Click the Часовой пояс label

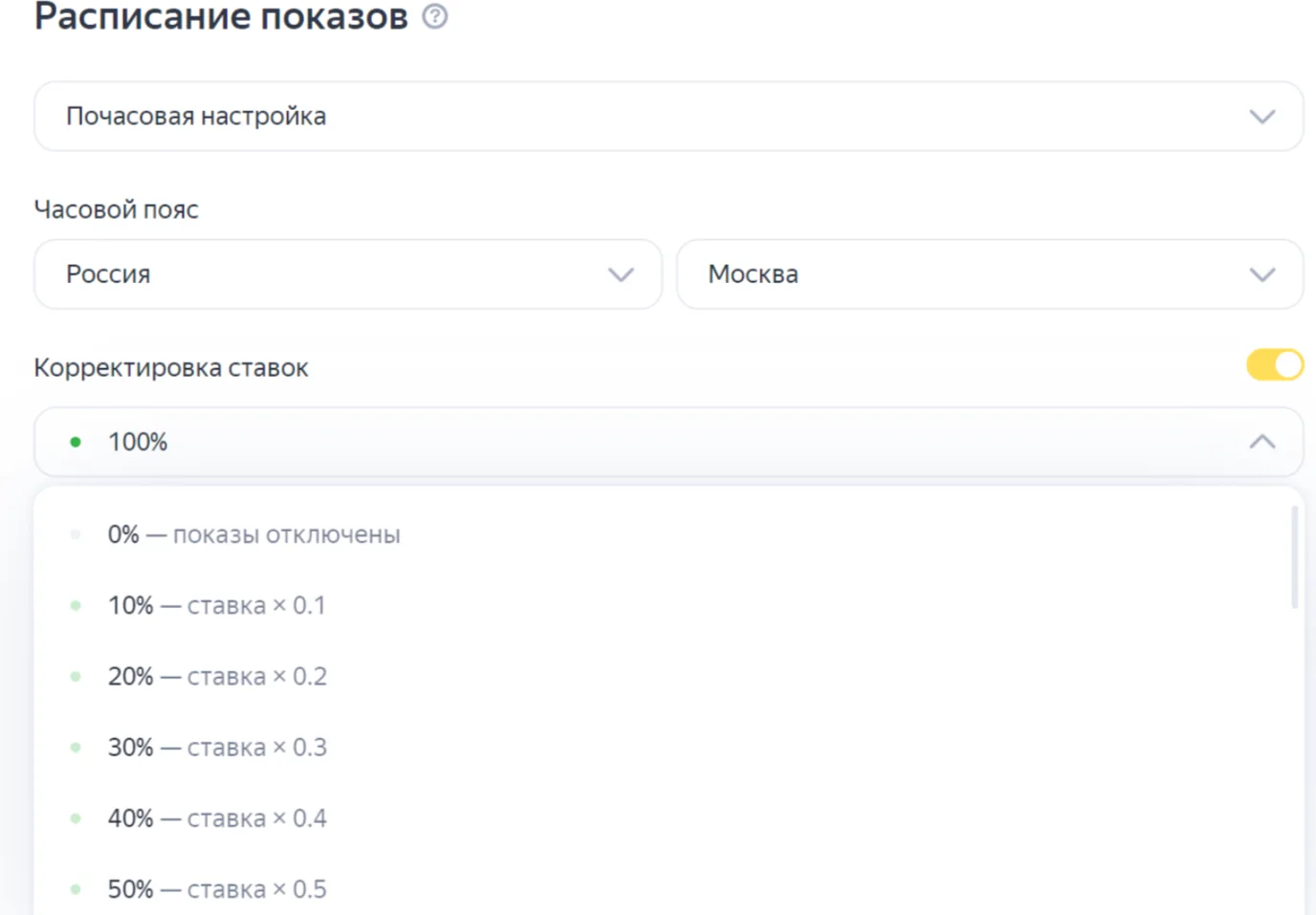(x=117, y=210)
